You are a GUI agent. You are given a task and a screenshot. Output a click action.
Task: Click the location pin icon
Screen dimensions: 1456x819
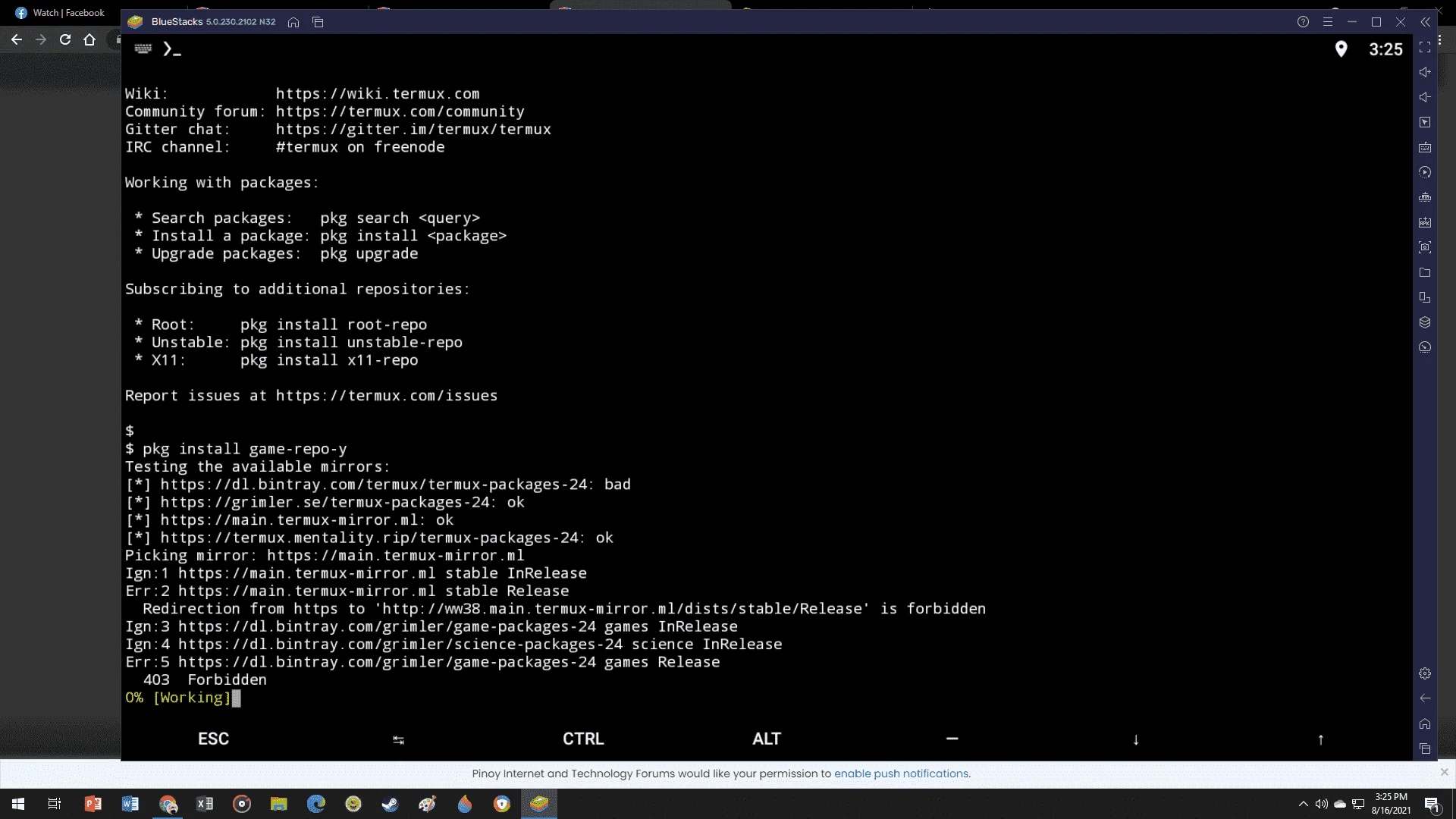pyautogui.click(x=1341, y=49)
